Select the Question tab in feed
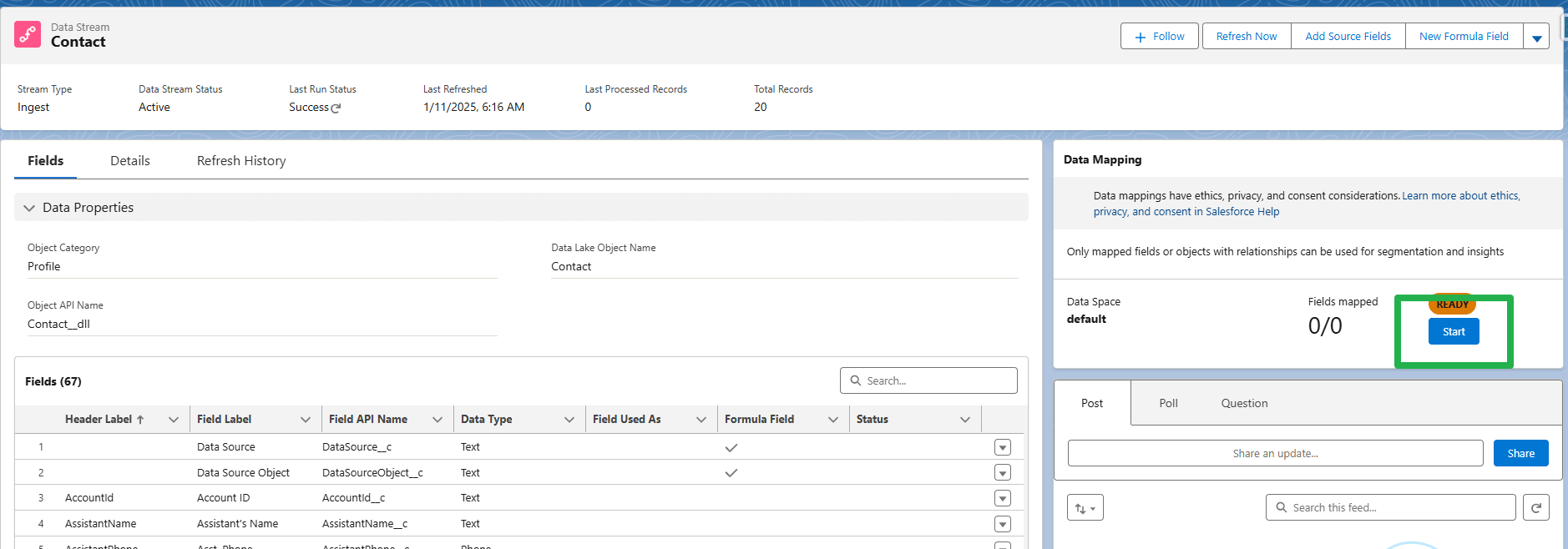Viewport: 1568px width, 549px height. point(1244,403)
